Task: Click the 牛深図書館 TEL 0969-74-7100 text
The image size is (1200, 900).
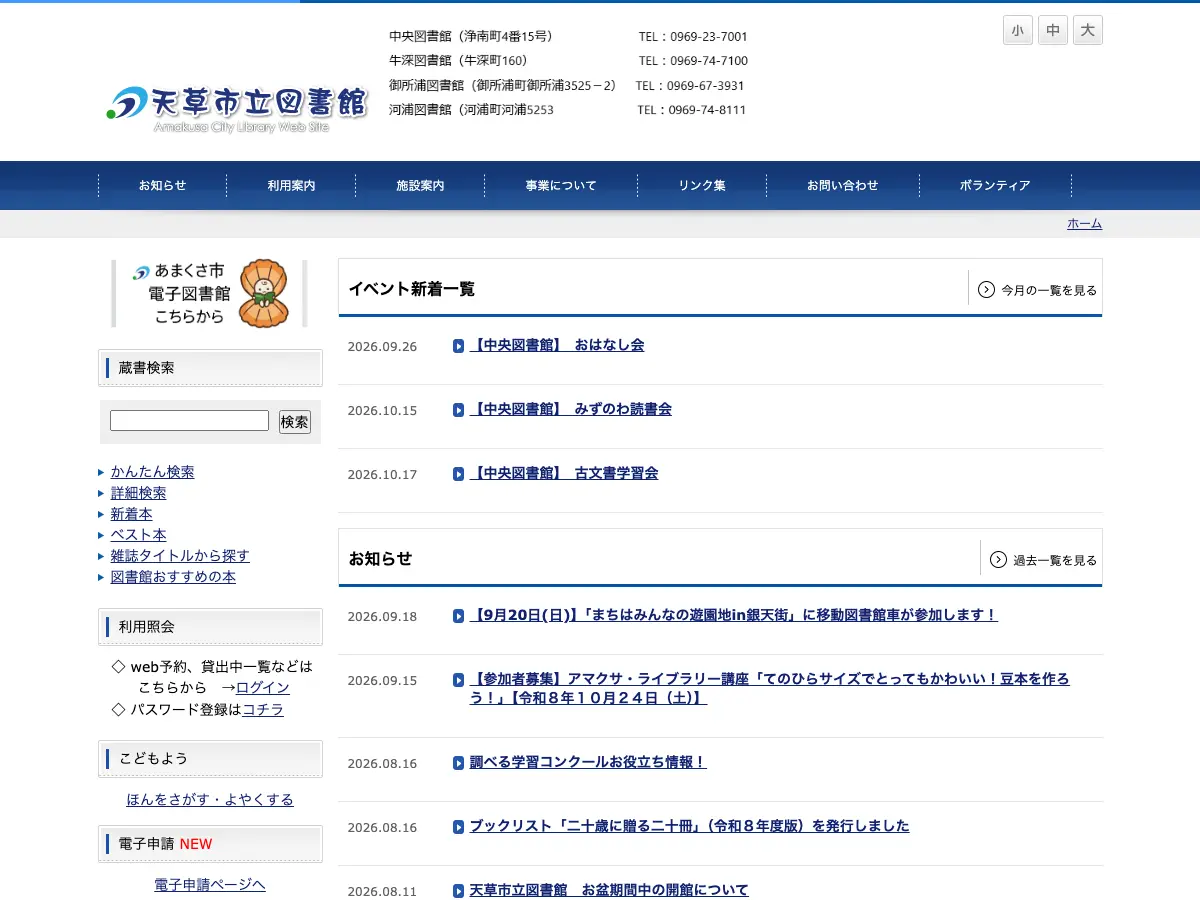Action: pos(693,61)
